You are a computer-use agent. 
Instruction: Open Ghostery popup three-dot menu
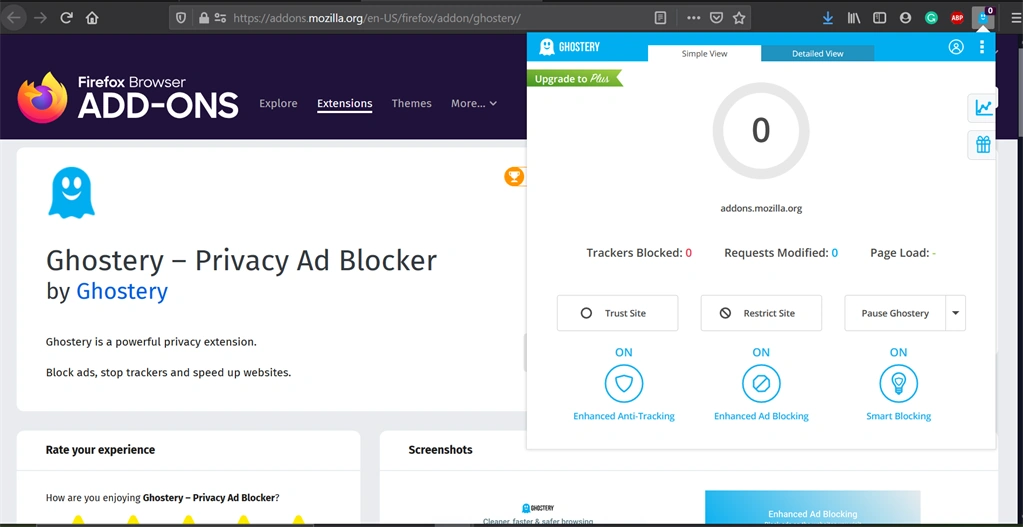pos(982,47)
